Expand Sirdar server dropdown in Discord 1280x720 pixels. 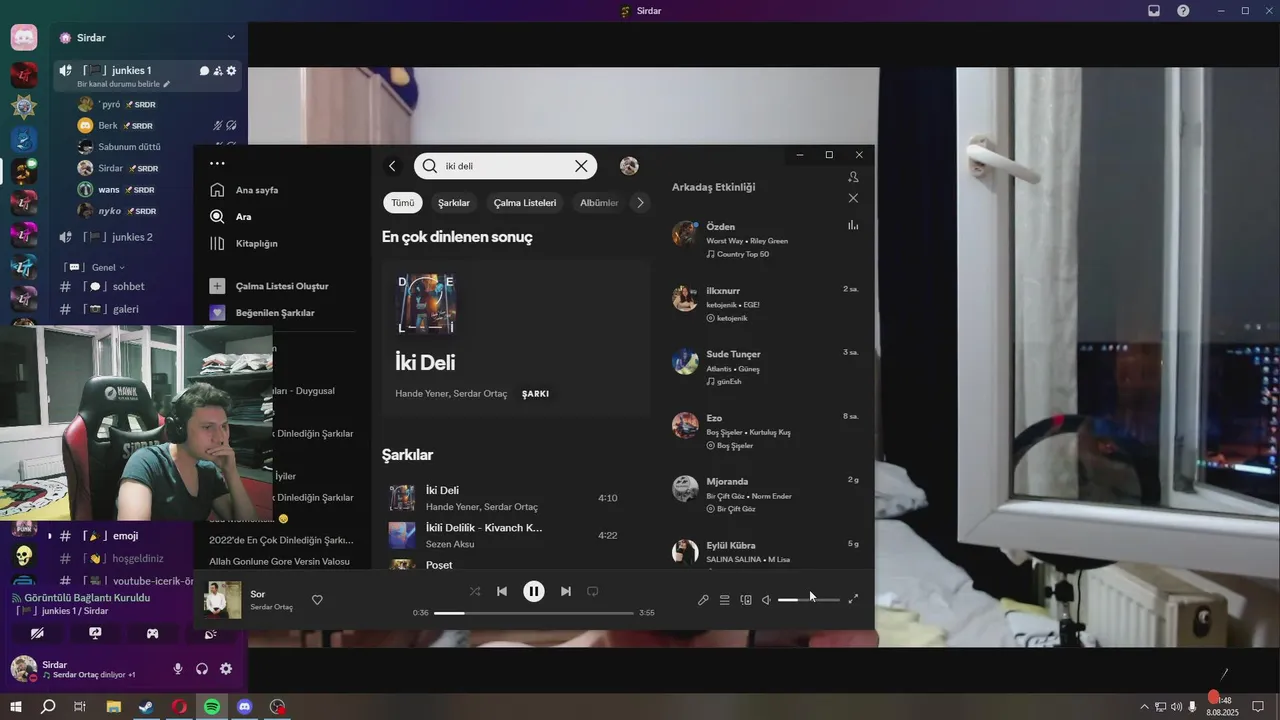click(x=231, y=38)
